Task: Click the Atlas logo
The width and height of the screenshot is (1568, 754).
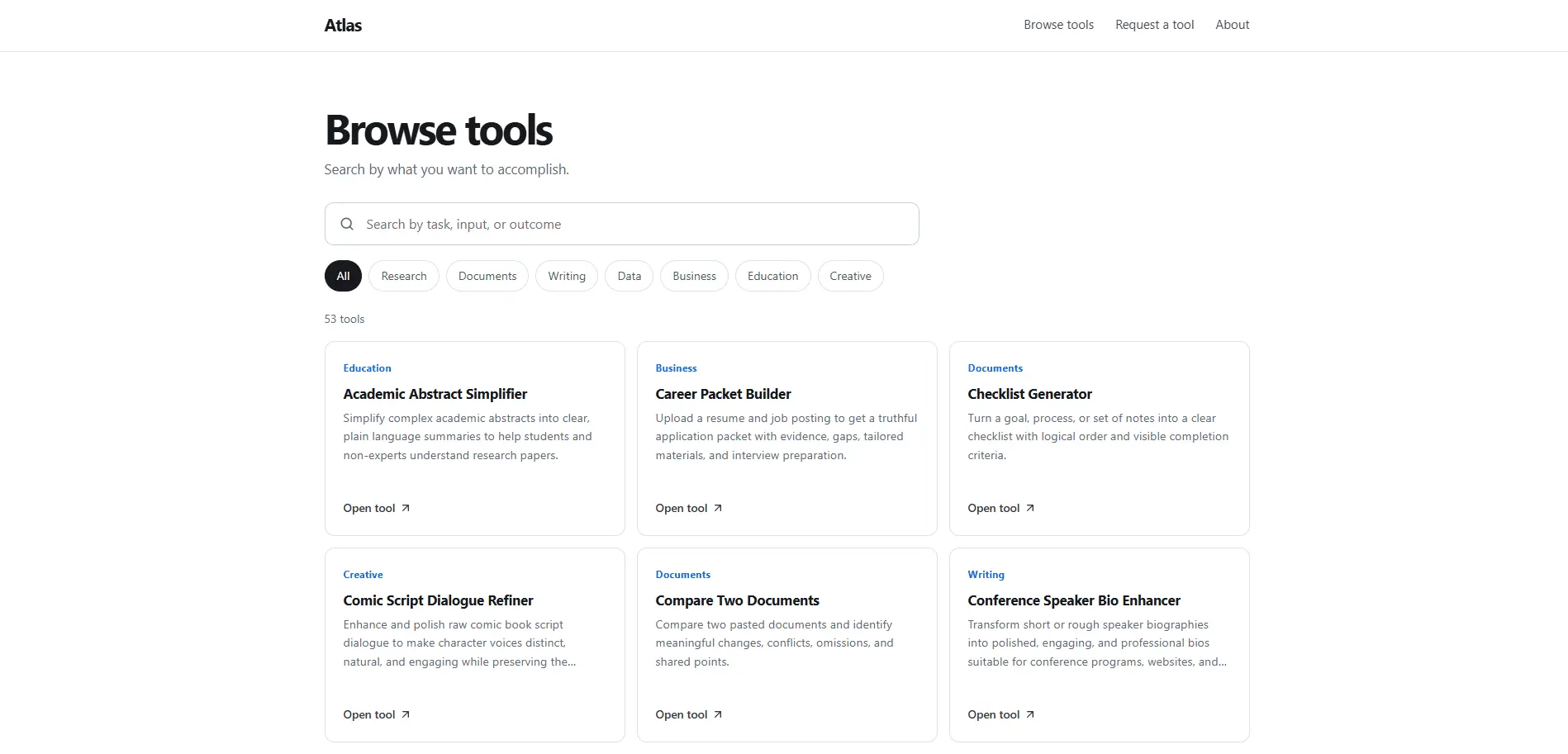Action: pyautogui.click(x=343, y=26)
